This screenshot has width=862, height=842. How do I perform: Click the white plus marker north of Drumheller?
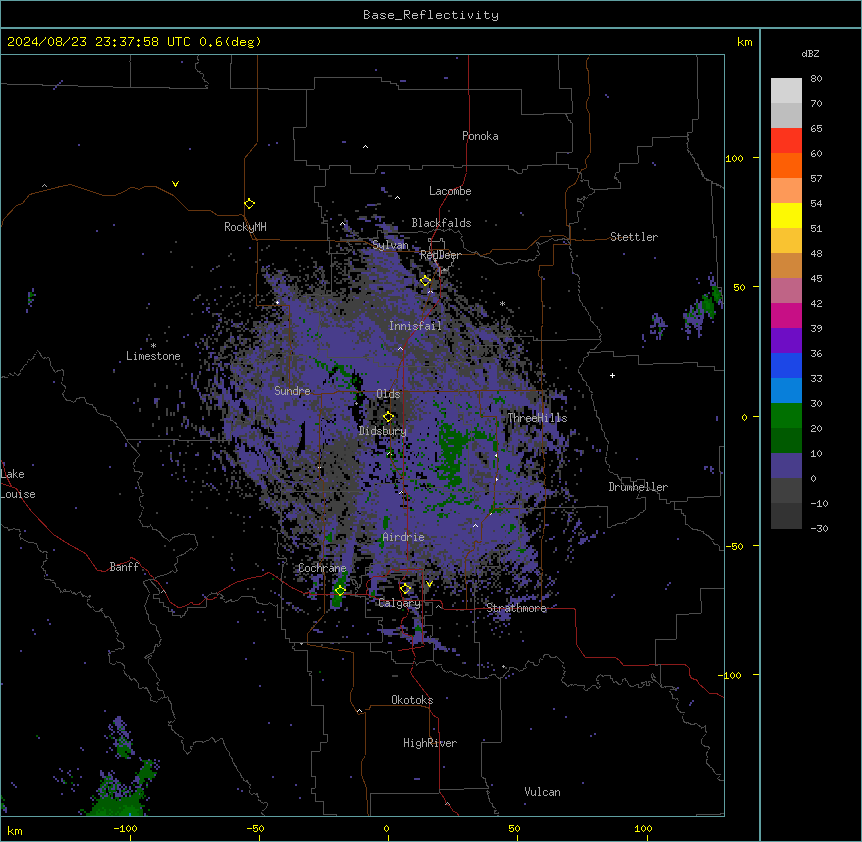(612, 375)
